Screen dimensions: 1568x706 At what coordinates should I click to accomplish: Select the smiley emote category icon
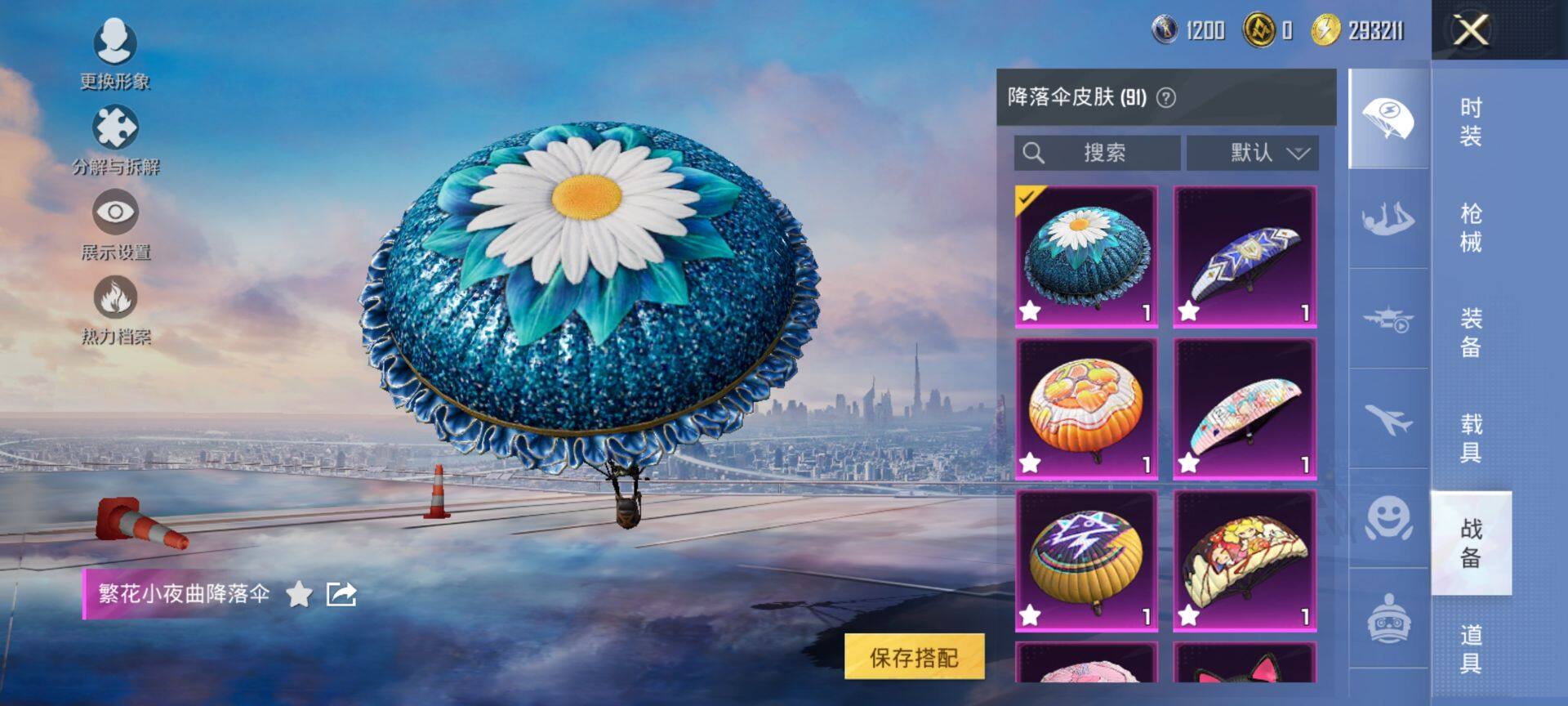point(1388,520)
